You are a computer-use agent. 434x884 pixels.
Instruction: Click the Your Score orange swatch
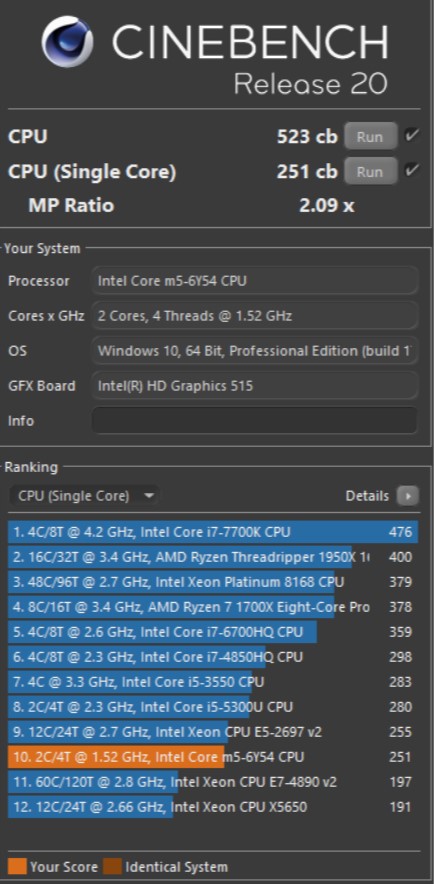point(17,867)
